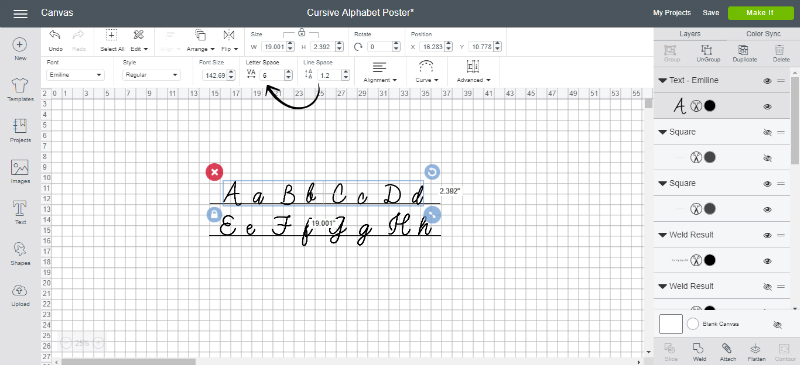The image size is (800, 365).
Task: Open the Flip dropdown
Action: click(x=229, y=40)
